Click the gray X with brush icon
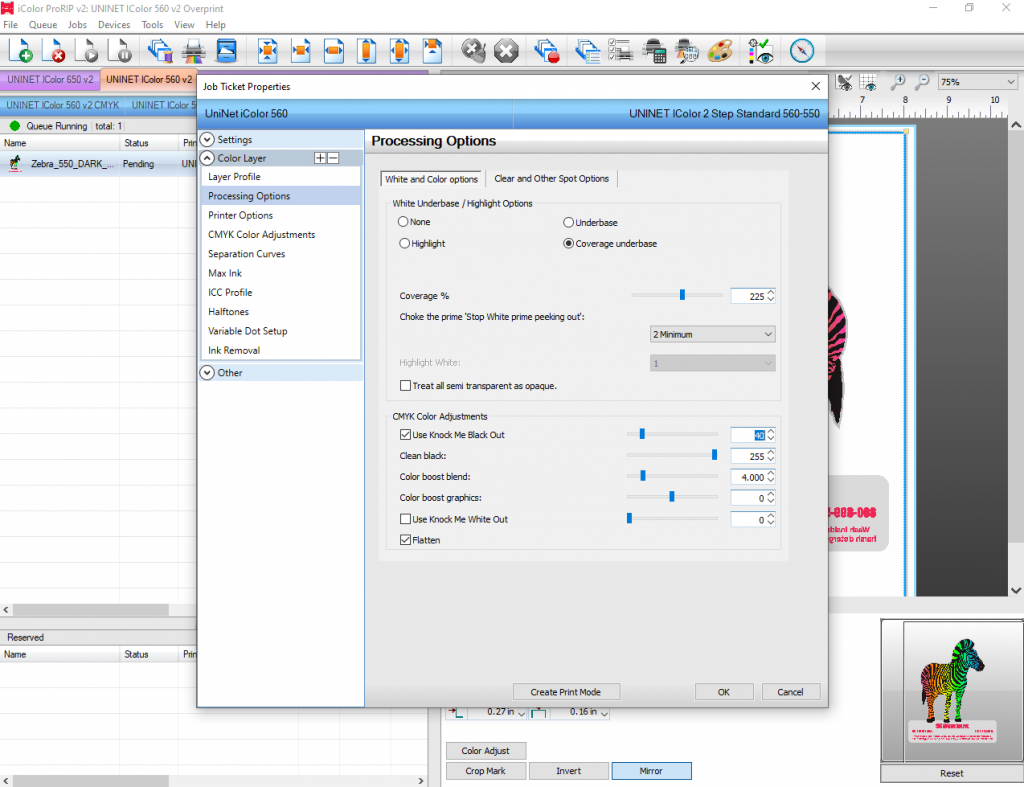Screen dimensions: 1024x787 click(473, 50)
